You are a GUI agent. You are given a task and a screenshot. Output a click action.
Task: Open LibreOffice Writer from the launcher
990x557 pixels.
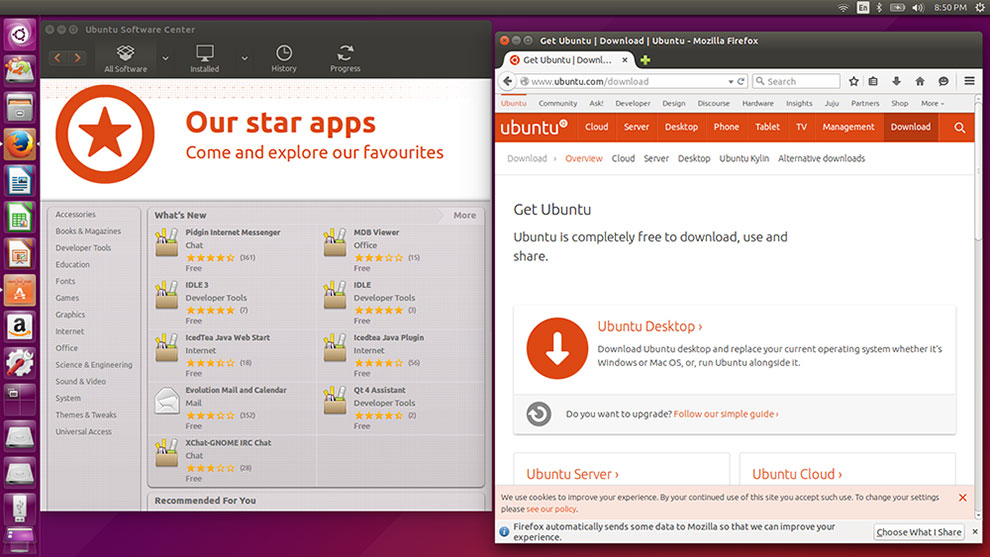20,181
